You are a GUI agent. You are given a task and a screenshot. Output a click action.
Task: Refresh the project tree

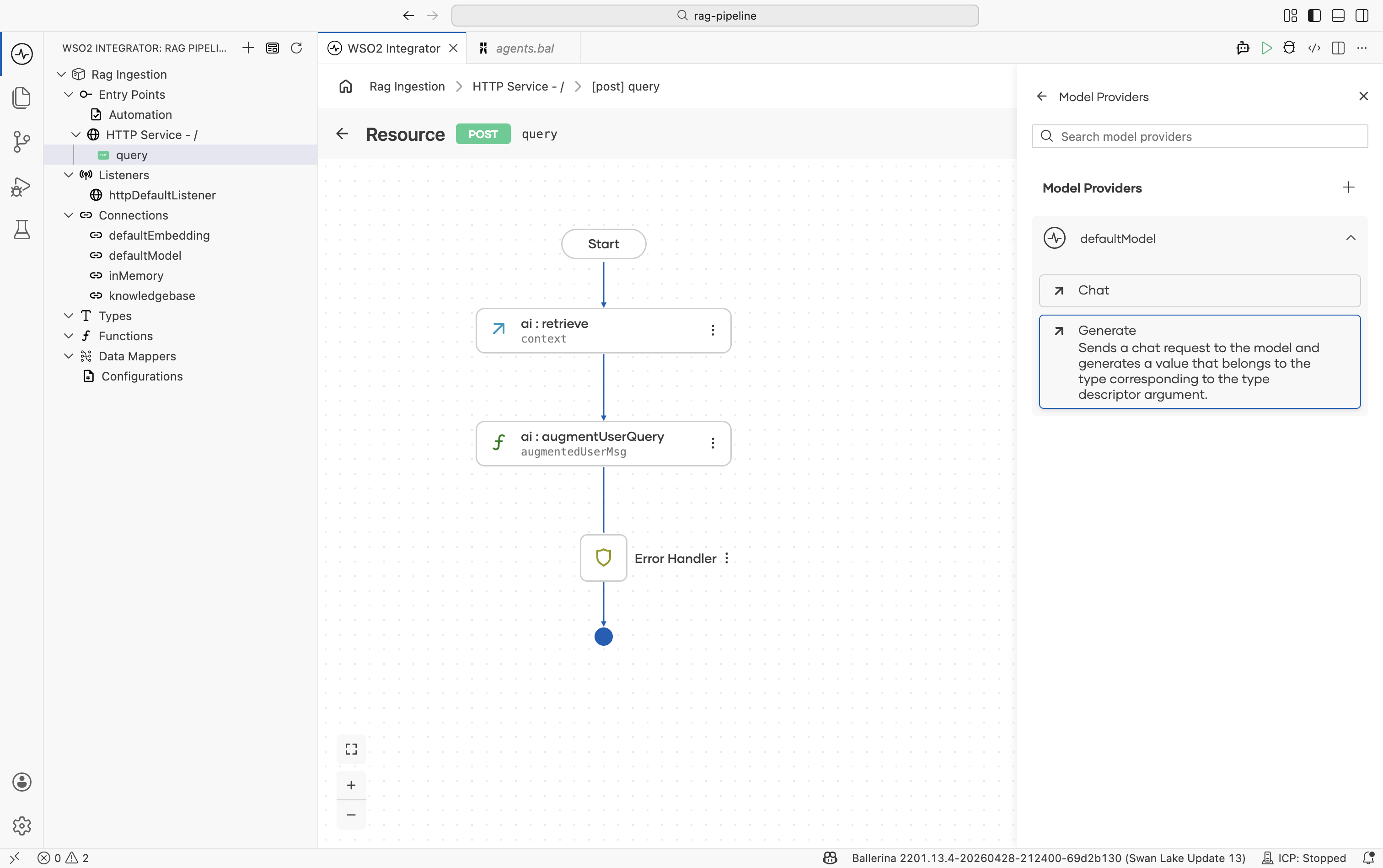(296, 48)
